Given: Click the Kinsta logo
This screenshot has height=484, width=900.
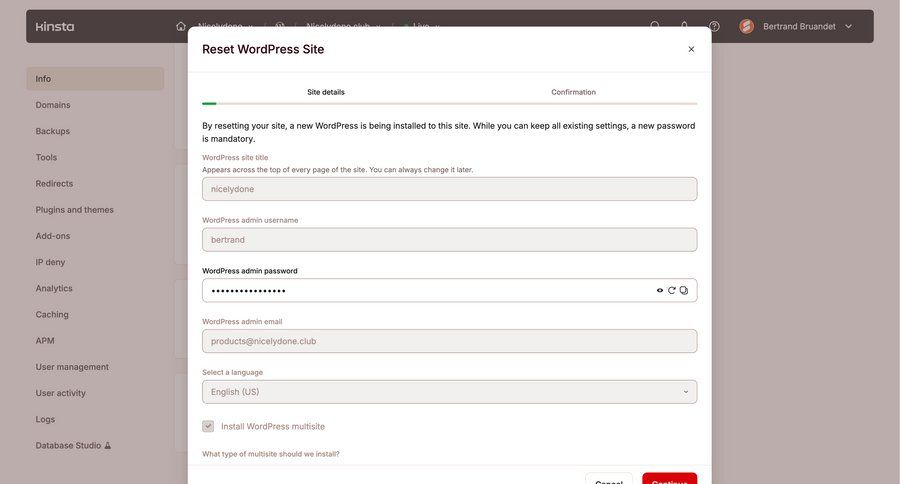Looking at the screenshot, I should (x=55, y=26).
